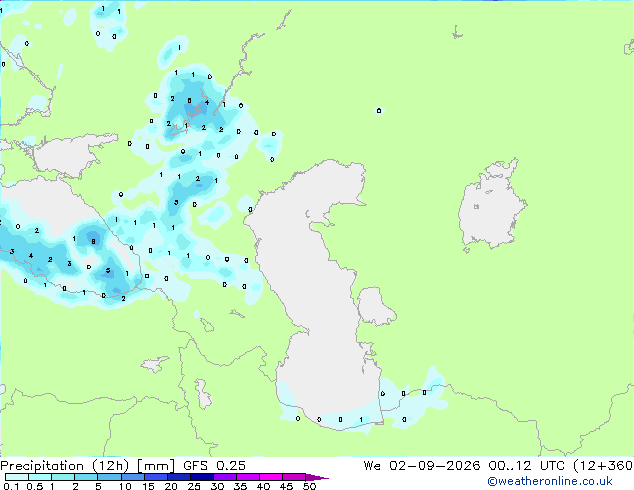Screen dimensions: 634x490
Task: Click Lake Van southwest of the Caspian
Action: click(154, 364)
